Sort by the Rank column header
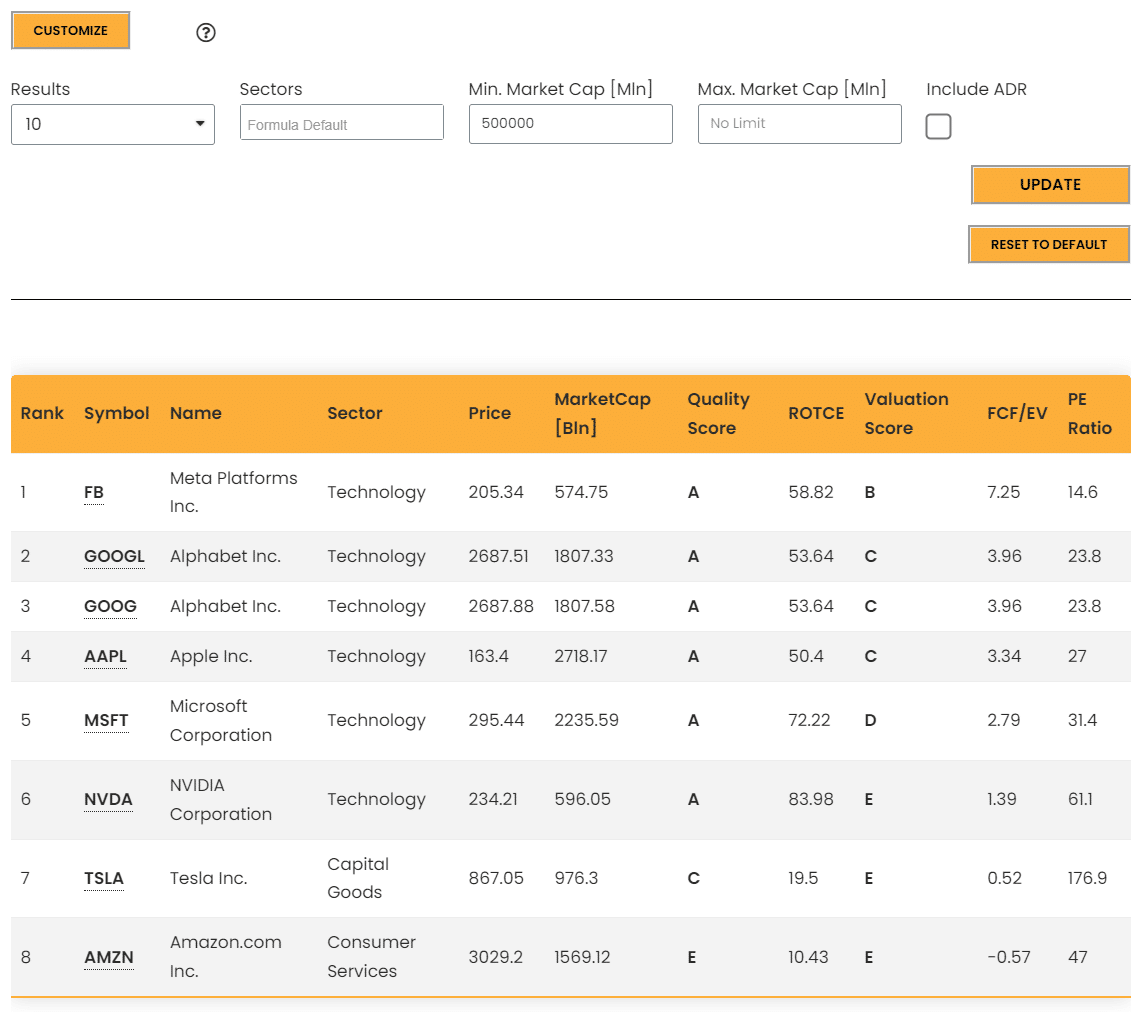The height and width of the screenshot is (1012, 1145). [42, 413]
